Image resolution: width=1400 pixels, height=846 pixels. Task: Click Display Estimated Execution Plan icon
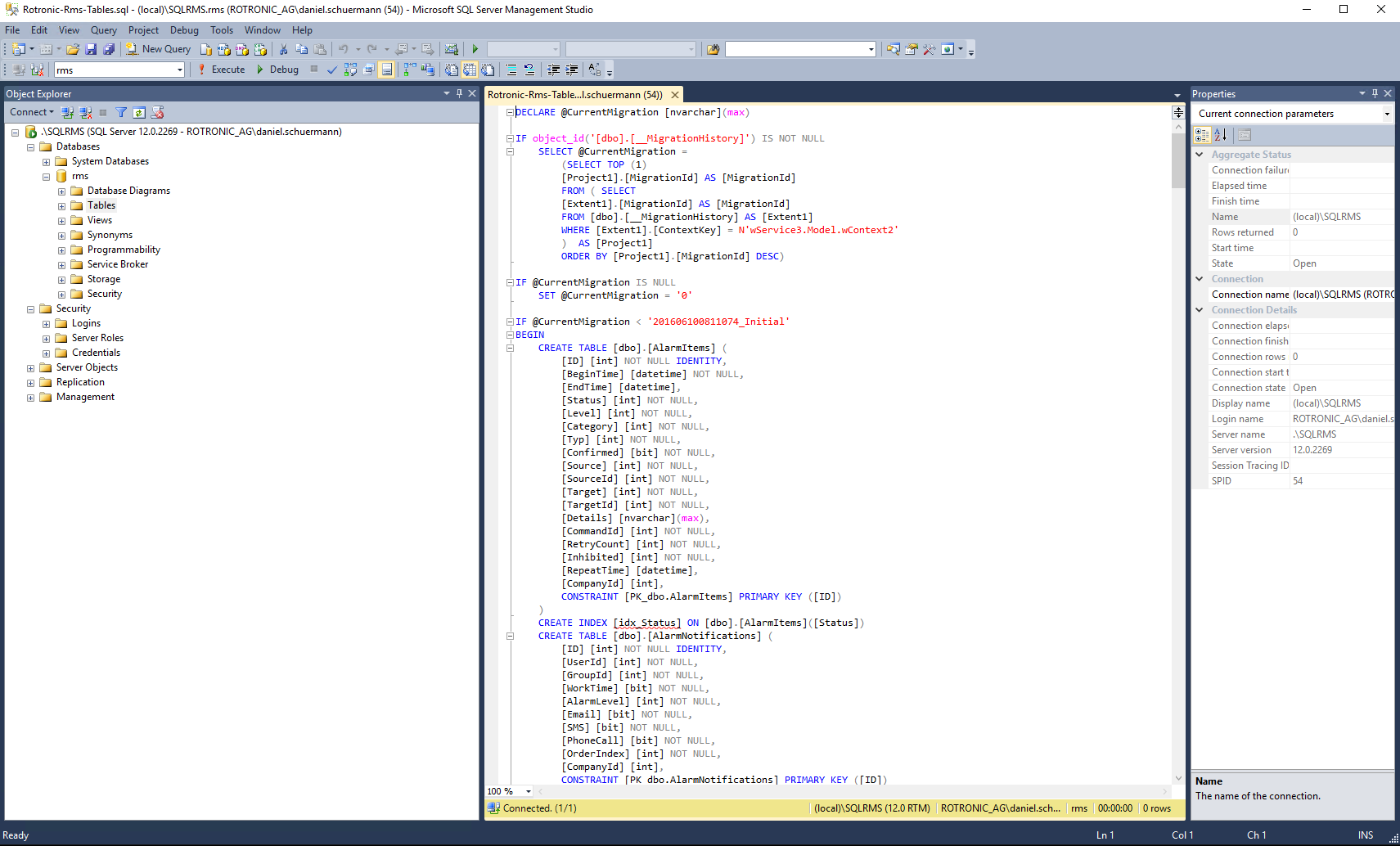[350, 70]
